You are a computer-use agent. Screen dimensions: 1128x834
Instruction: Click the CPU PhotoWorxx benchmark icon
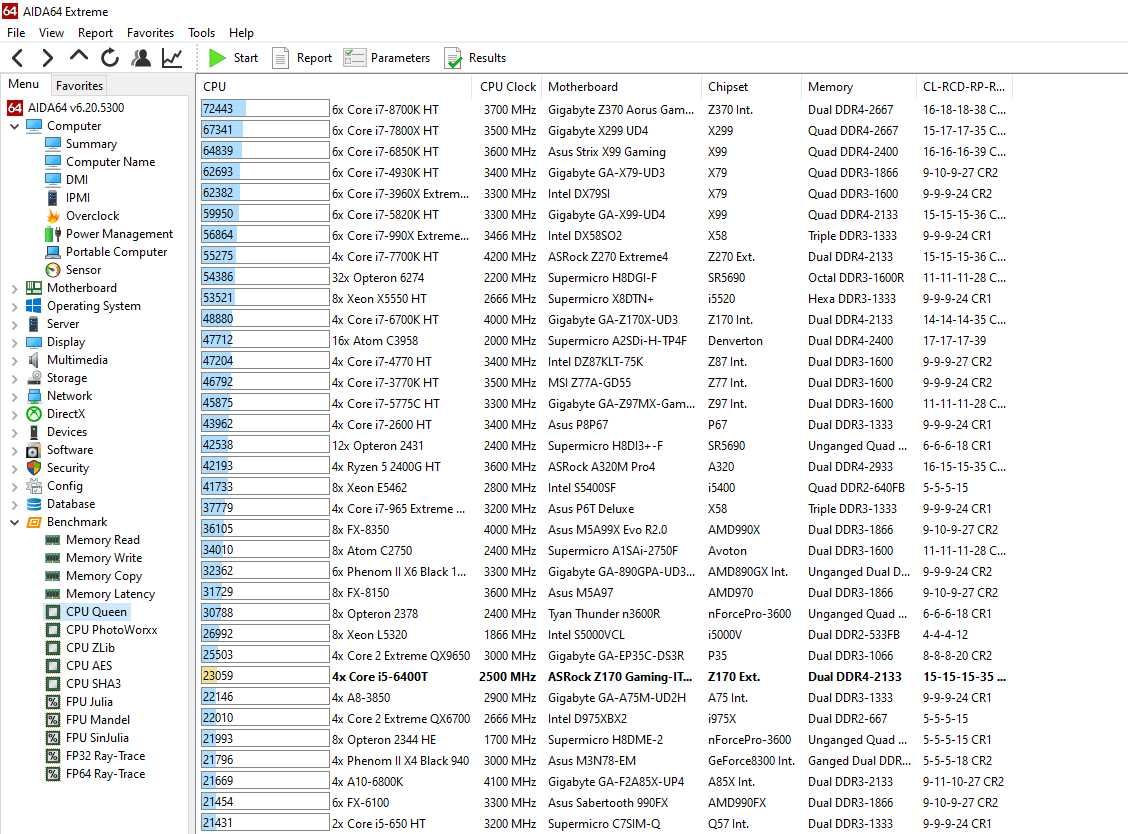point(53,630)
